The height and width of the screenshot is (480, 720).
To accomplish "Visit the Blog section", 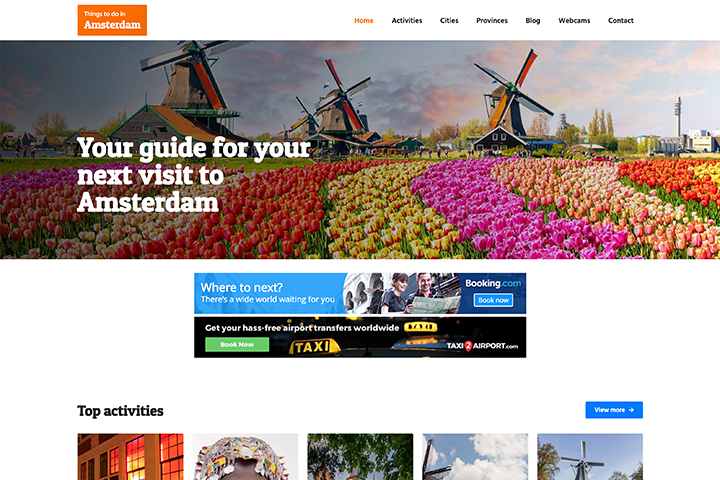I will tap(533, 21).
